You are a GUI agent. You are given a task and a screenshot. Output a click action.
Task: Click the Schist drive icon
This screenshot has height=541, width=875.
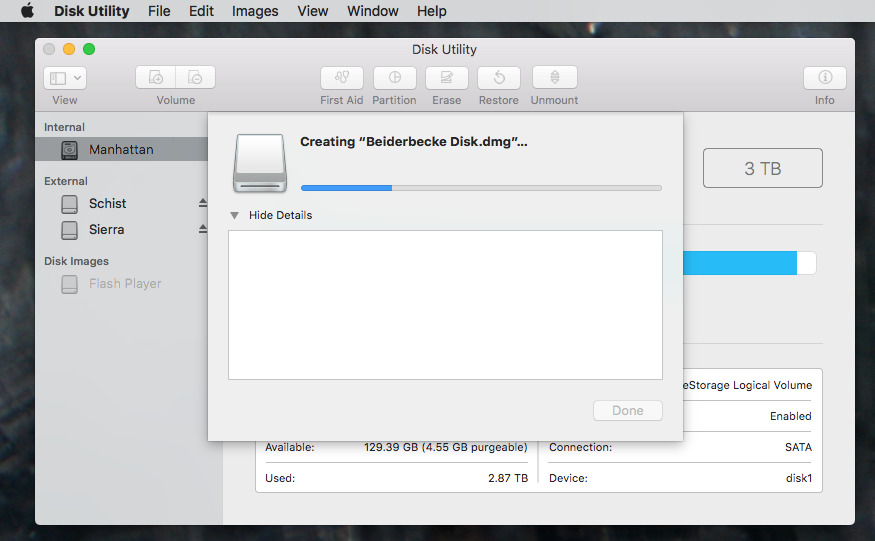pos(69,204)
